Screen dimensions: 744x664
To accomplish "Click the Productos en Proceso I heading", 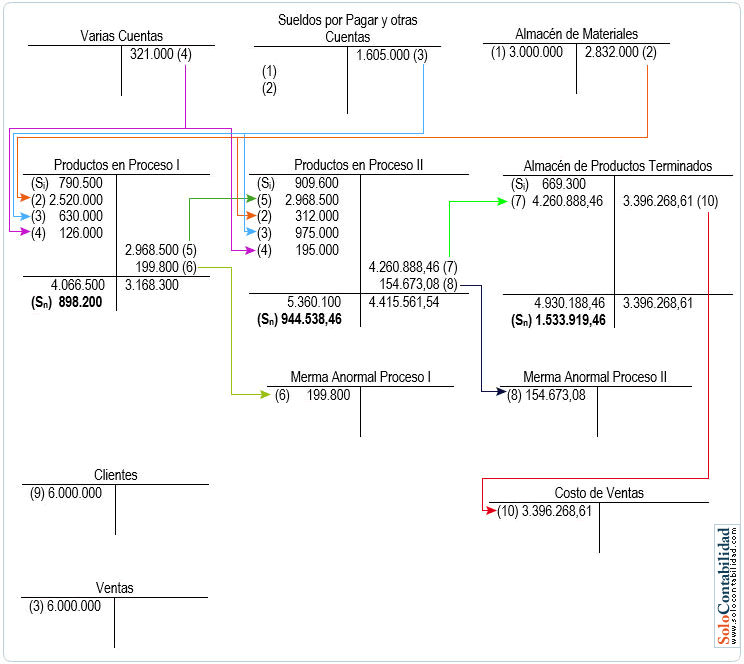I will pos(117,165).
